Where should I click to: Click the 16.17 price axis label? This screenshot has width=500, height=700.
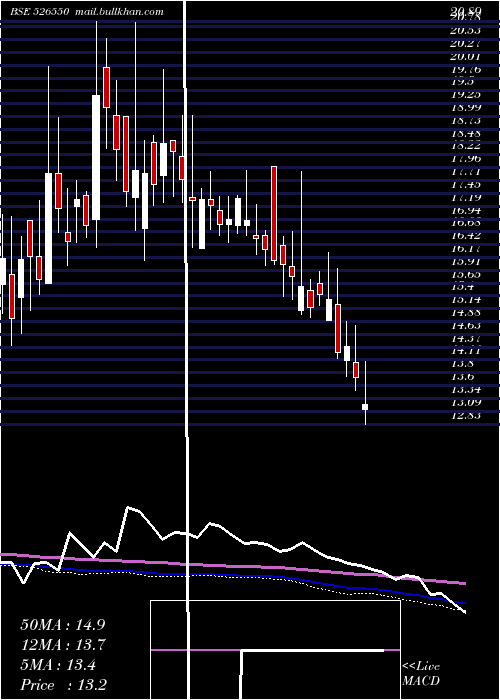pyautogui.click(x=466, y=248)
